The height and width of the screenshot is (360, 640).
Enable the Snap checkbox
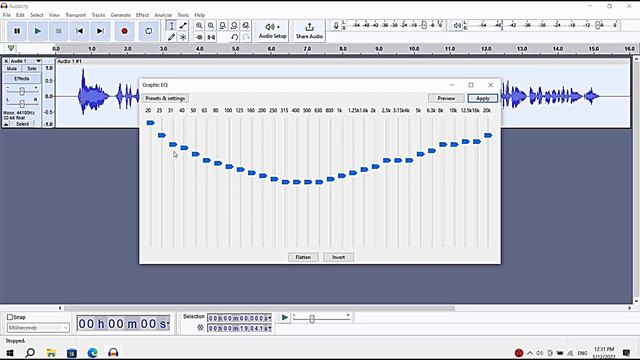[x=10, y=317]
